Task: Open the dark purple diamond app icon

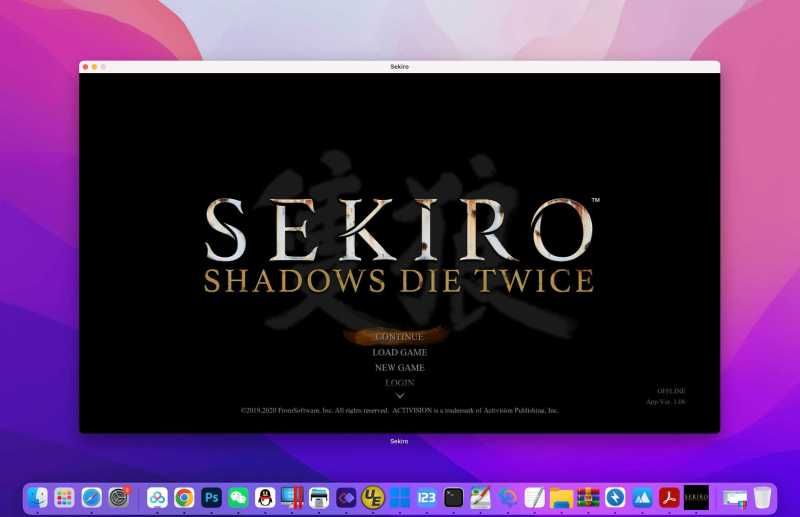Action: click(x=346, y=498)
